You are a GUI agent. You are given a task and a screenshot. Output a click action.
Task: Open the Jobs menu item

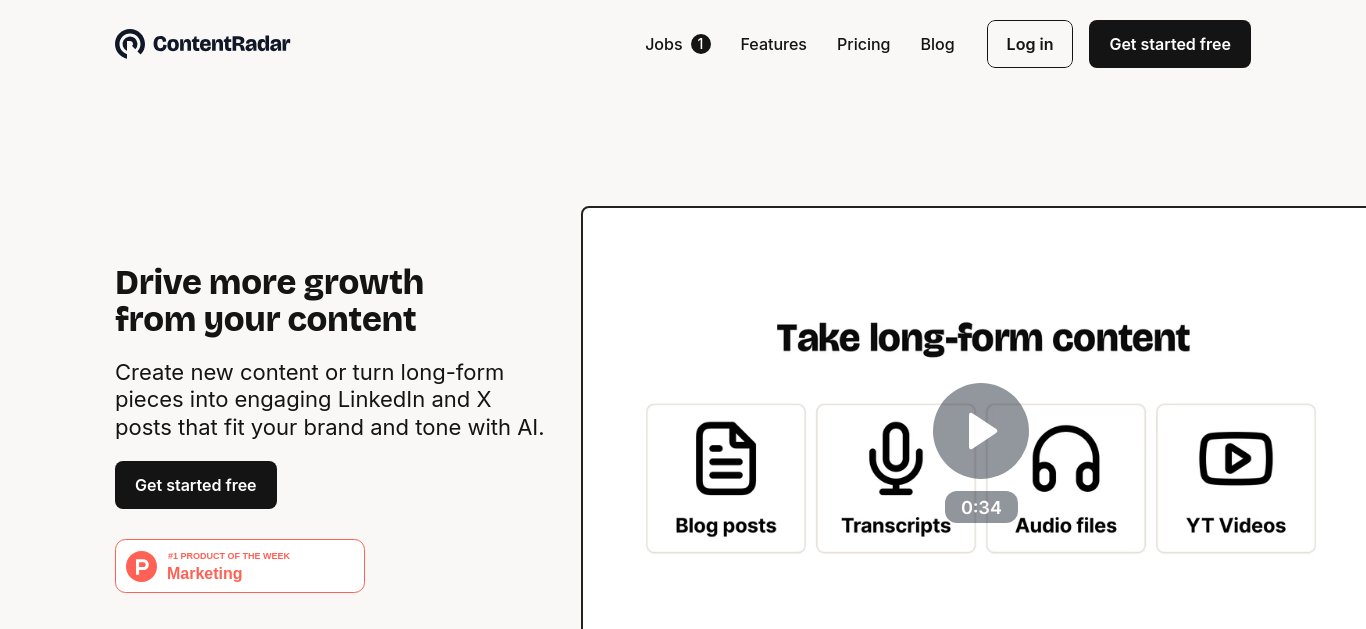click(664, 44)
